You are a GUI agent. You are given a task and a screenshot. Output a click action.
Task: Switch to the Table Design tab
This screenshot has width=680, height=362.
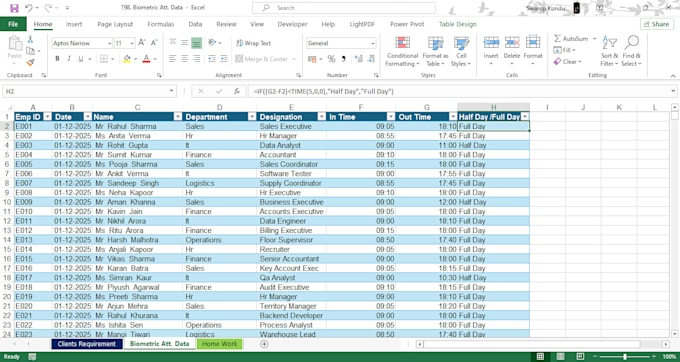point(458,24)
